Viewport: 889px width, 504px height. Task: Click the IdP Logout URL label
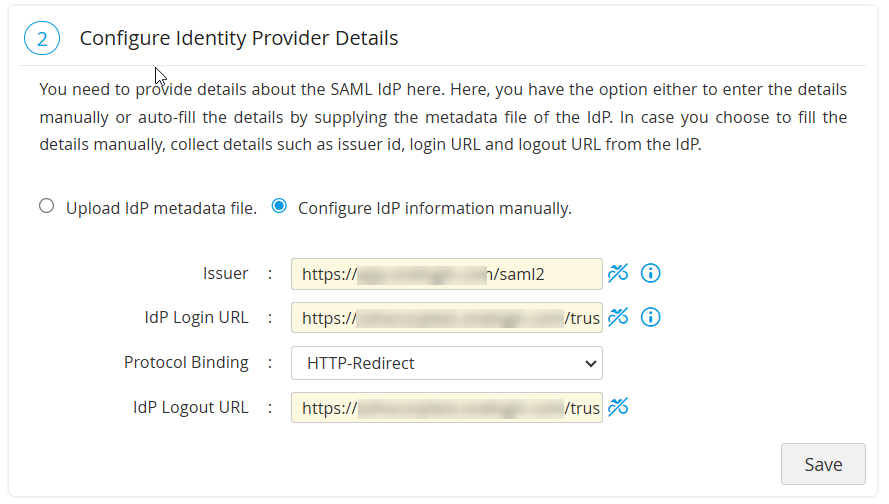click(x=190, y=407)
